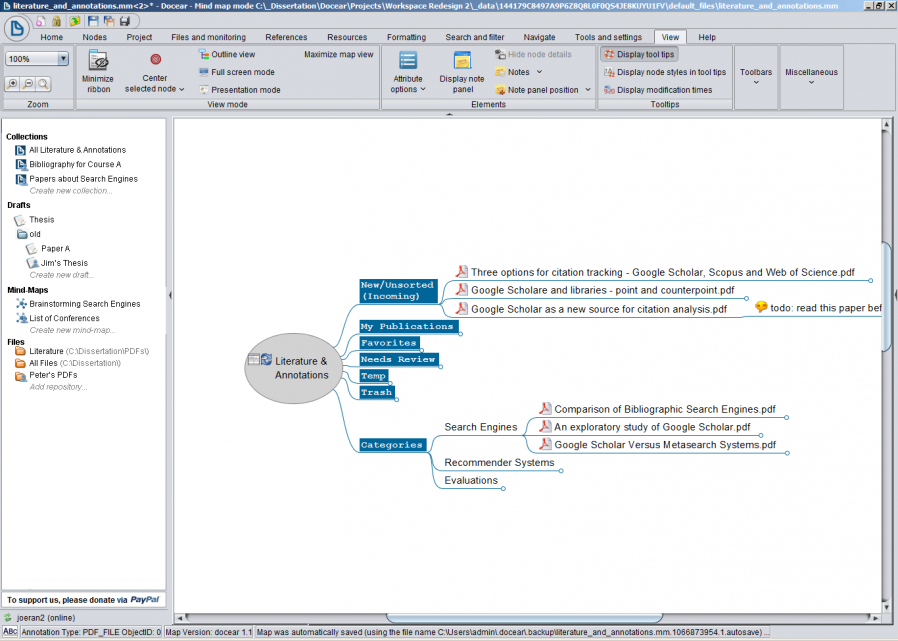Click the new map icon in quick access bar

[x=40, y=21]
